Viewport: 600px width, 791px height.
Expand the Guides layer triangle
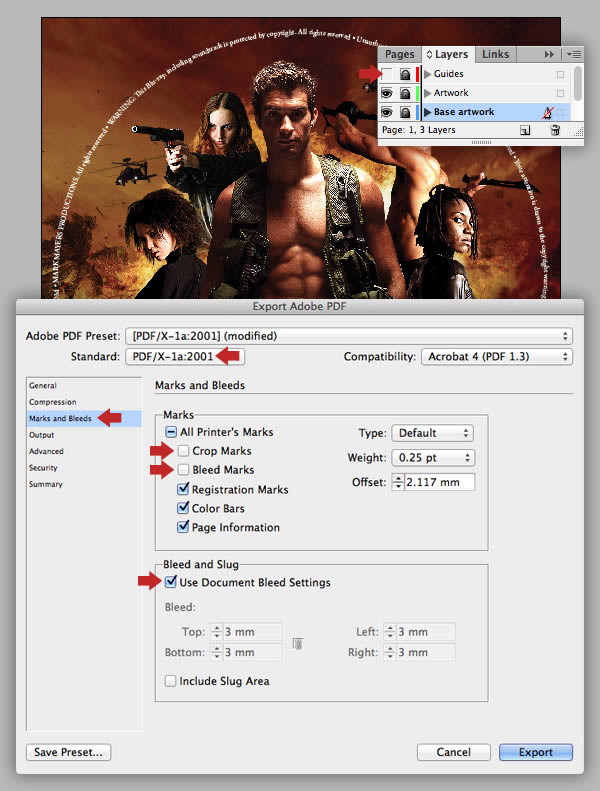(427, 74)
